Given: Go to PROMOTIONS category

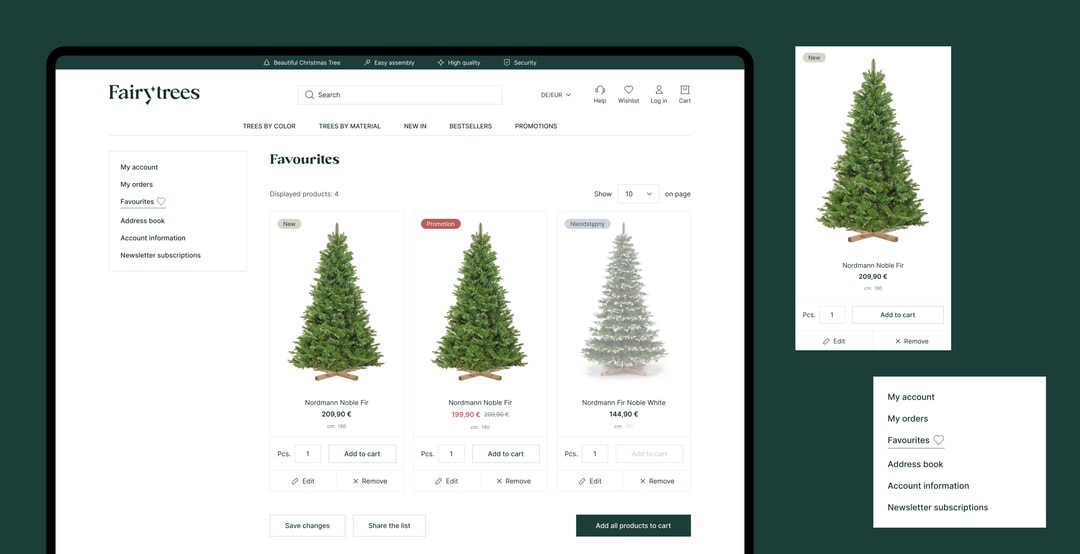Looking at the screenshot, I should pyautogui.click(x=536, y=126).
